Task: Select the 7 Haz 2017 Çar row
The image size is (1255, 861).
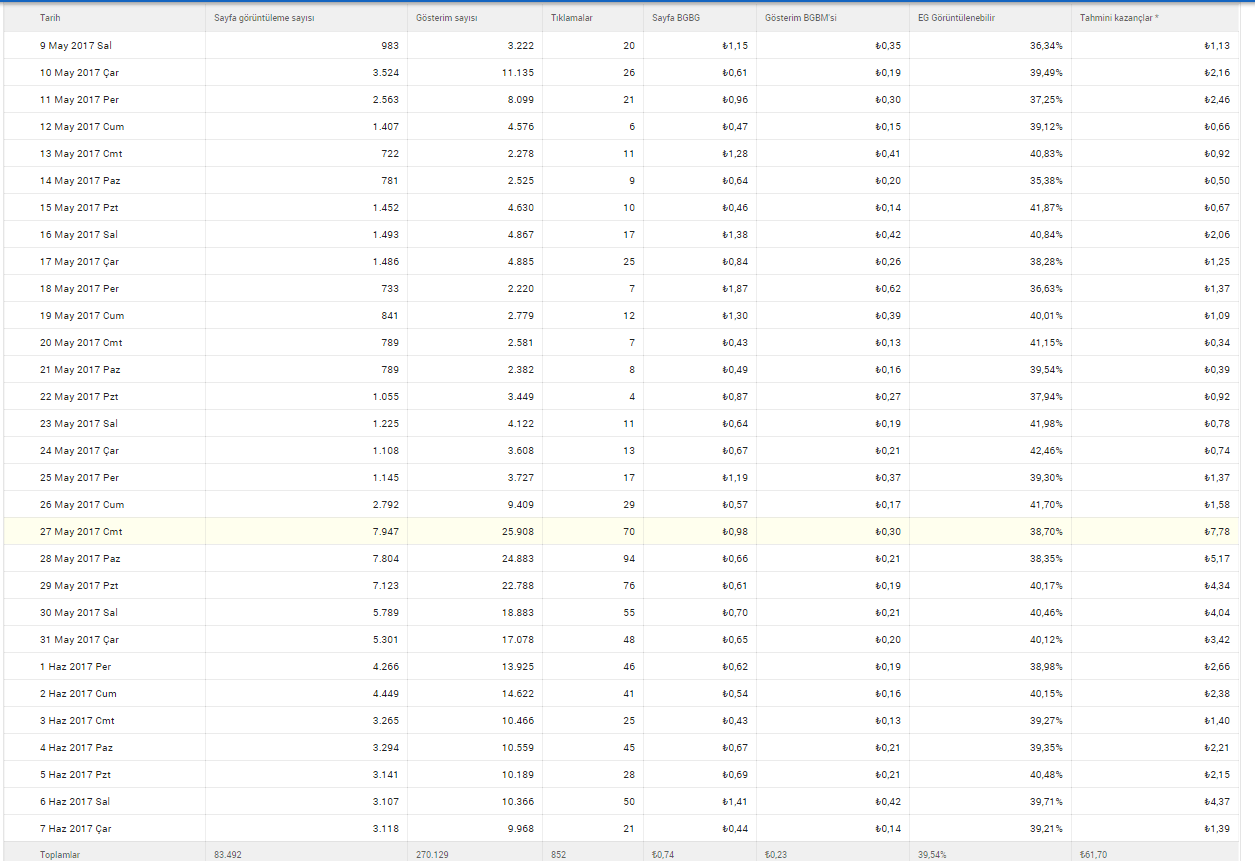Action: [x=627, y=828]
